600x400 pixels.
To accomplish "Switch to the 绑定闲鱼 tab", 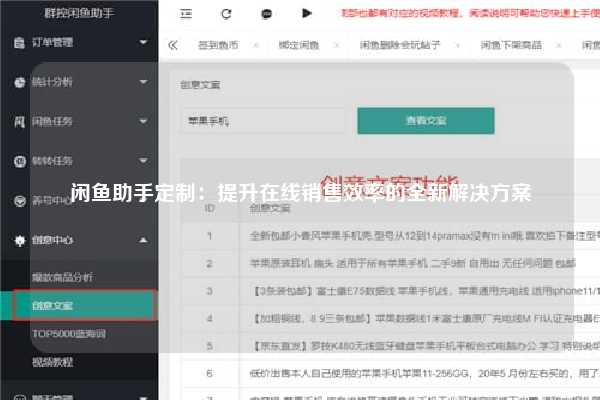I will [x=299, y=45].
